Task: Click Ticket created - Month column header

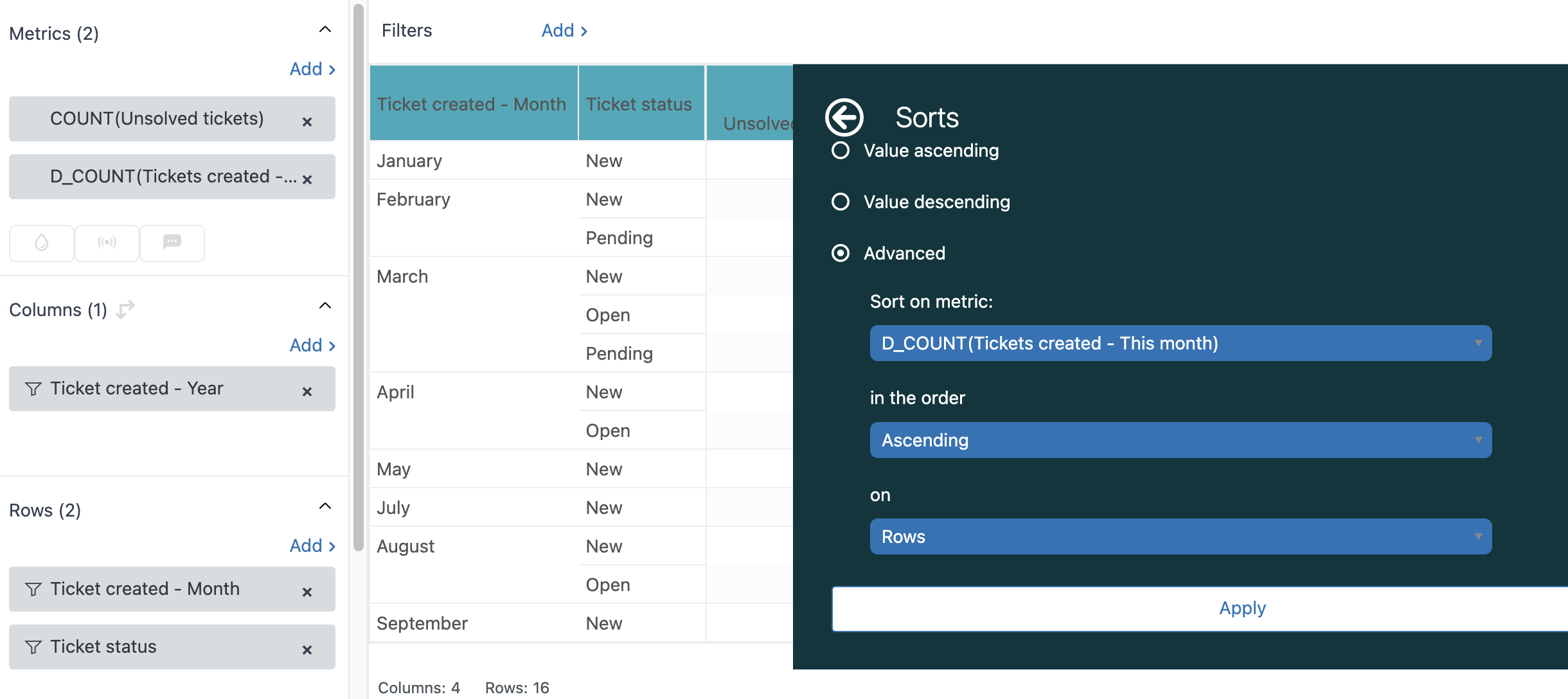Action: click(472, 104)
